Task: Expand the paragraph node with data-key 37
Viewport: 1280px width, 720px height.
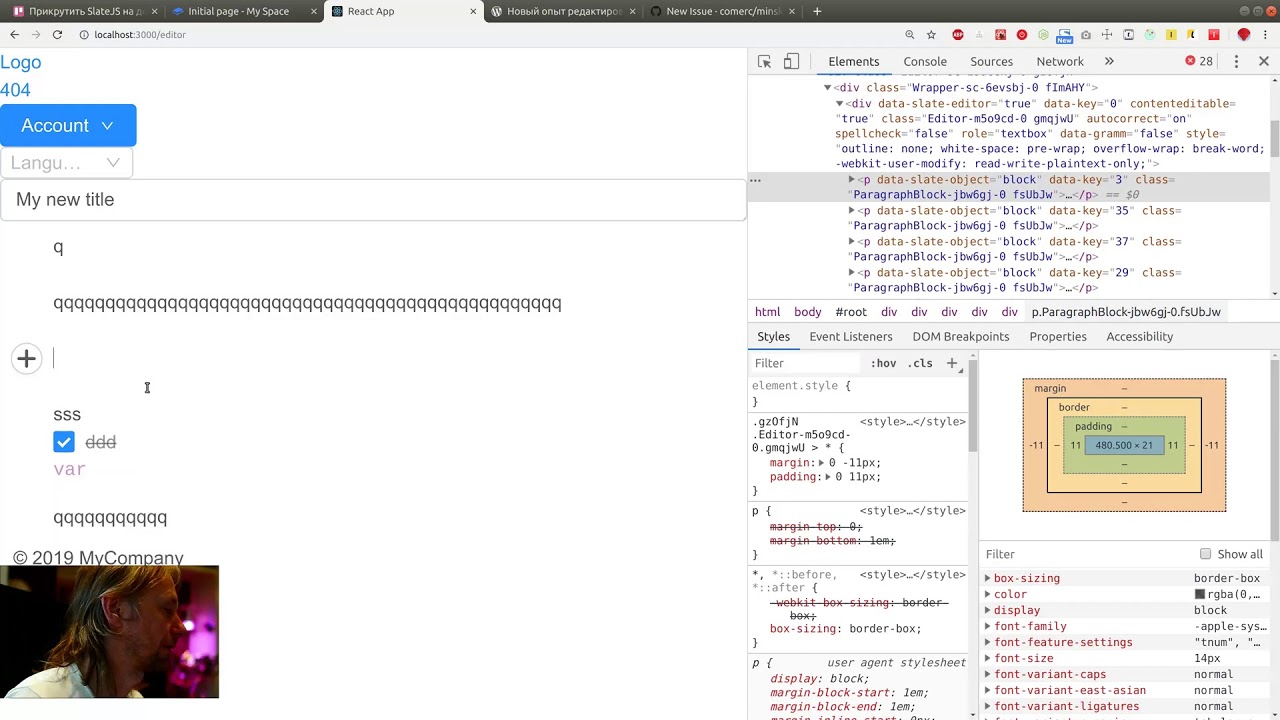Action: 852,242
